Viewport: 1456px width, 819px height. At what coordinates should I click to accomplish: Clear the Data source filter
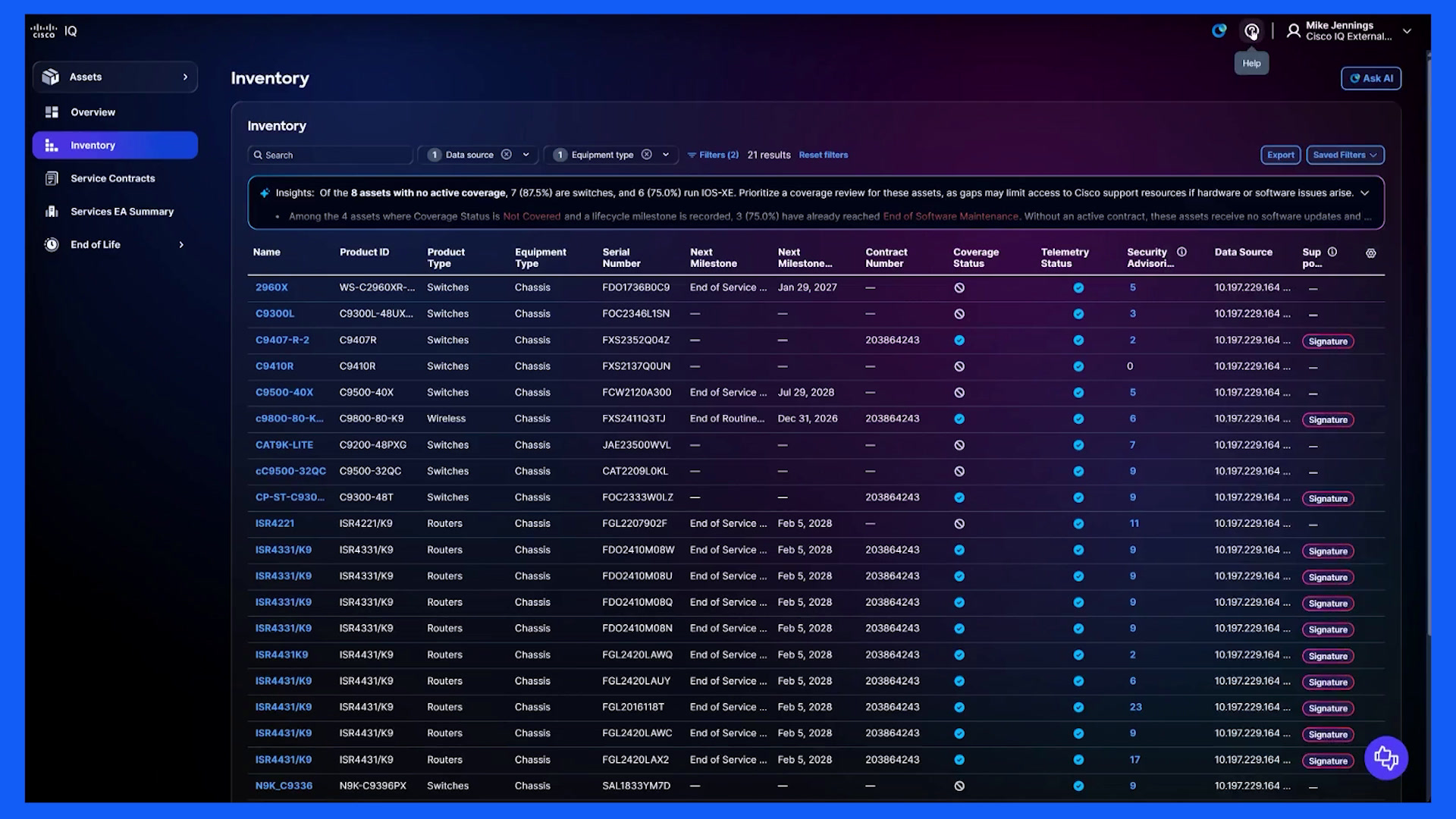point(507,155)
